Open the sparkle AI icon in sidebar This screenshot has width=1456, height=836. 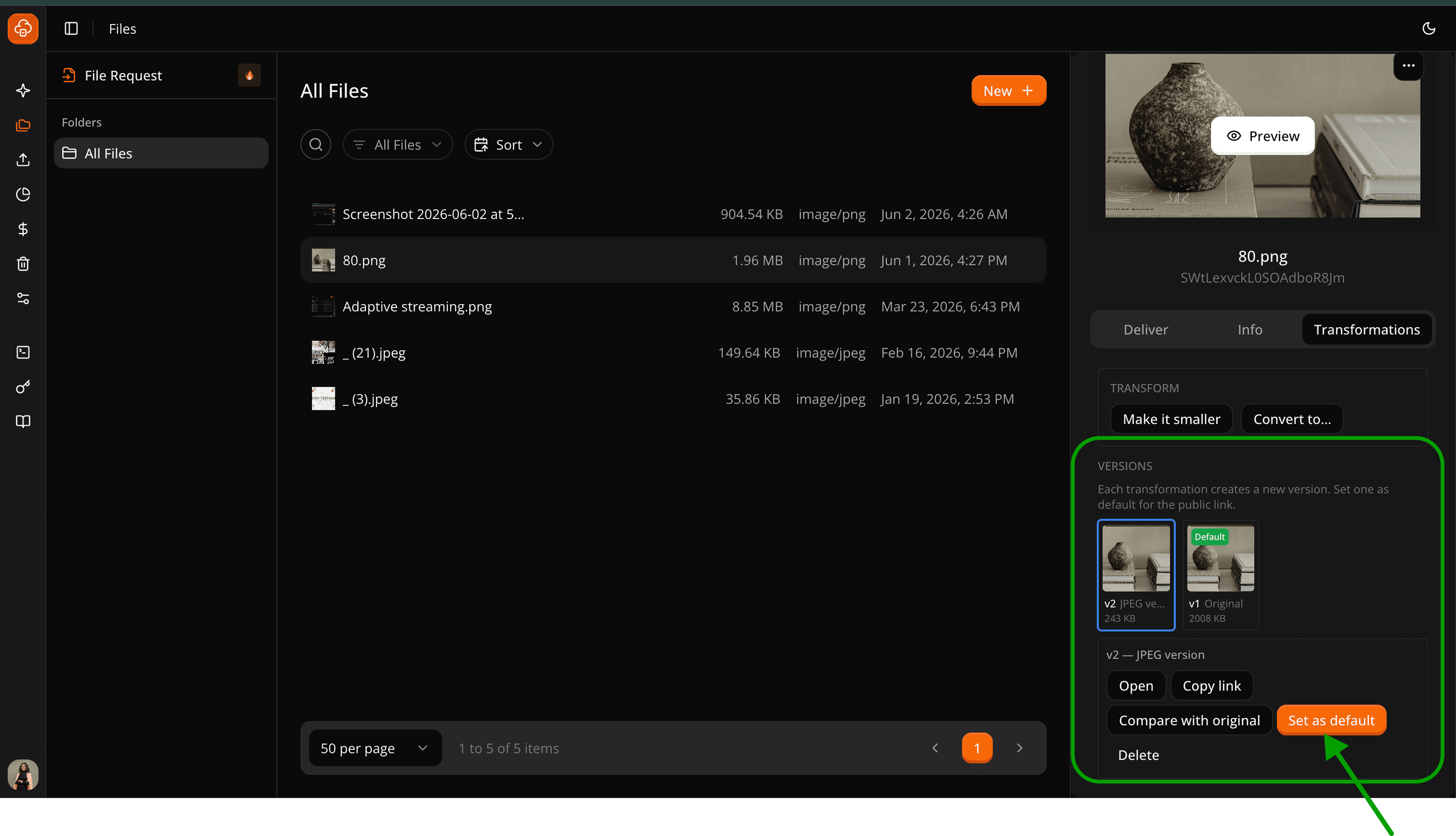click(x=23, y=90)
